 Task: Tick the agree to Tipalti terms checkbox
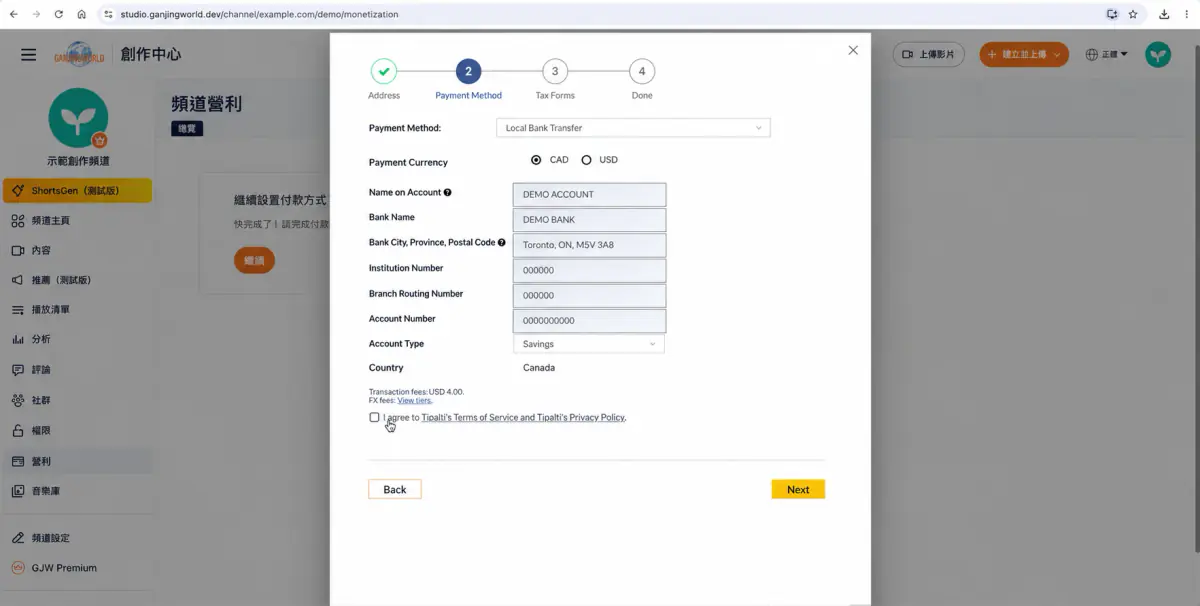coord(374,417)
